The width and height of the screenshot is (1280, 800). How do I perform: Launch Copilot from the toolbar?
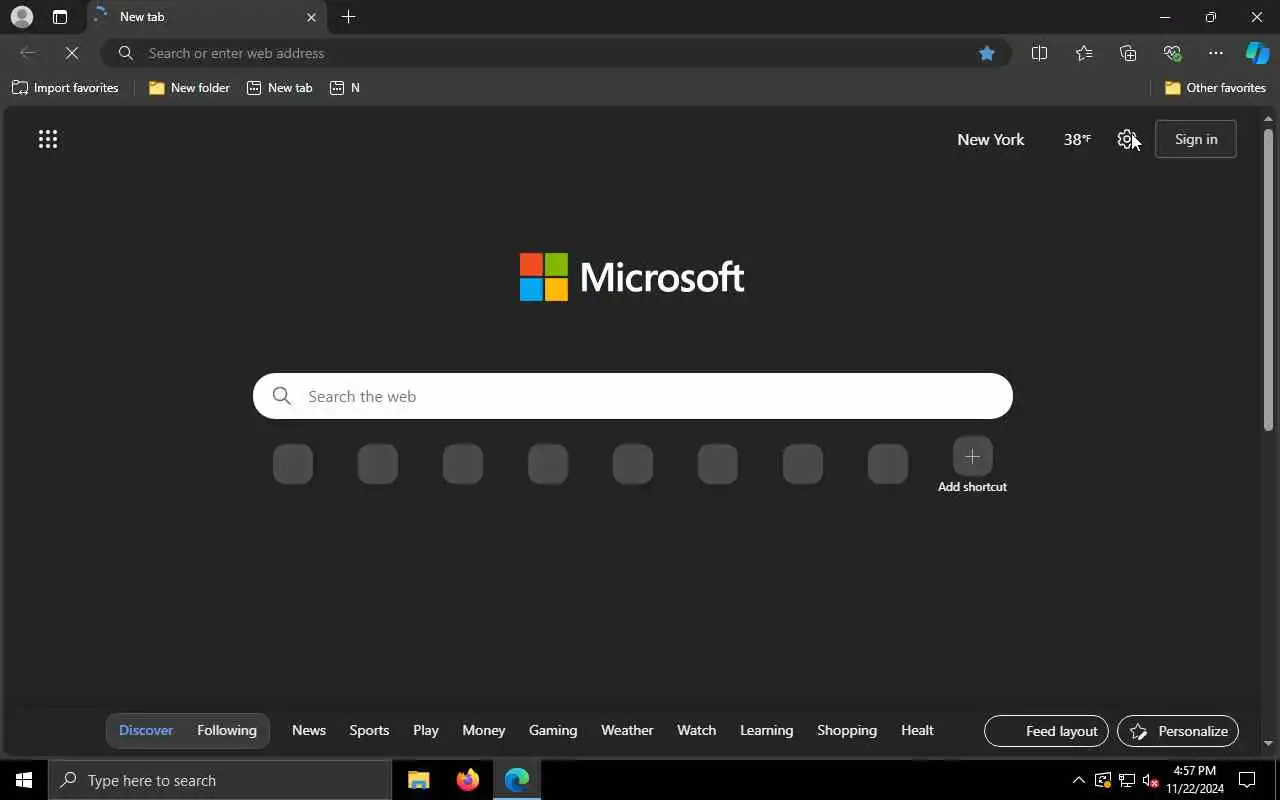coord(1257,53)
